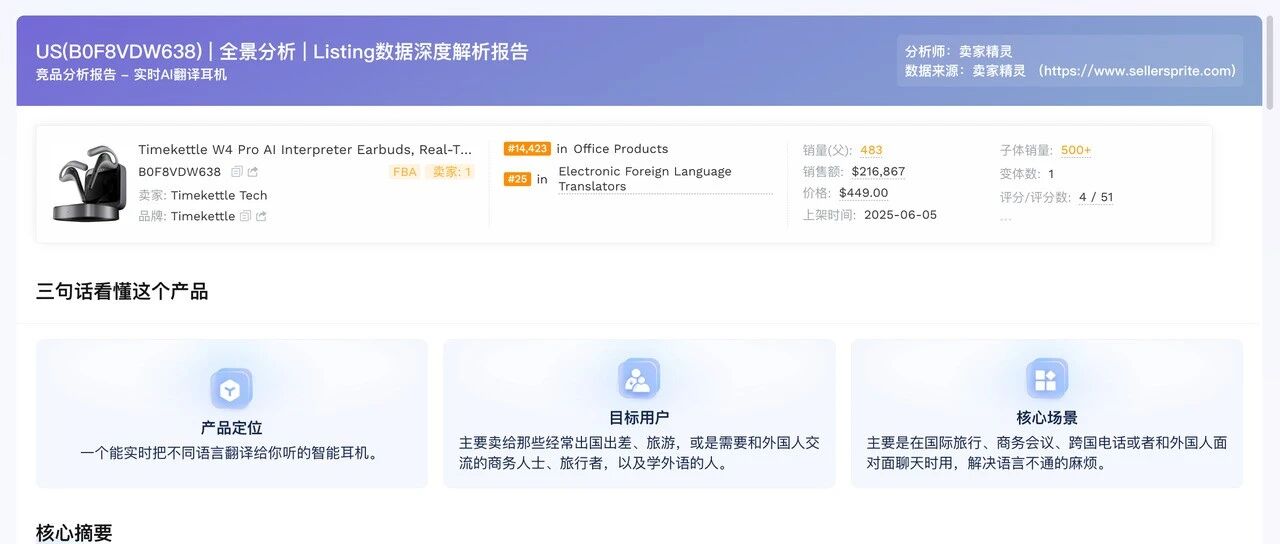The width and height of the screenshot is (1280, 544).
Task: Open ASIN external link icon beside B0F8VDW638
Action: click(x=253, y=172)
